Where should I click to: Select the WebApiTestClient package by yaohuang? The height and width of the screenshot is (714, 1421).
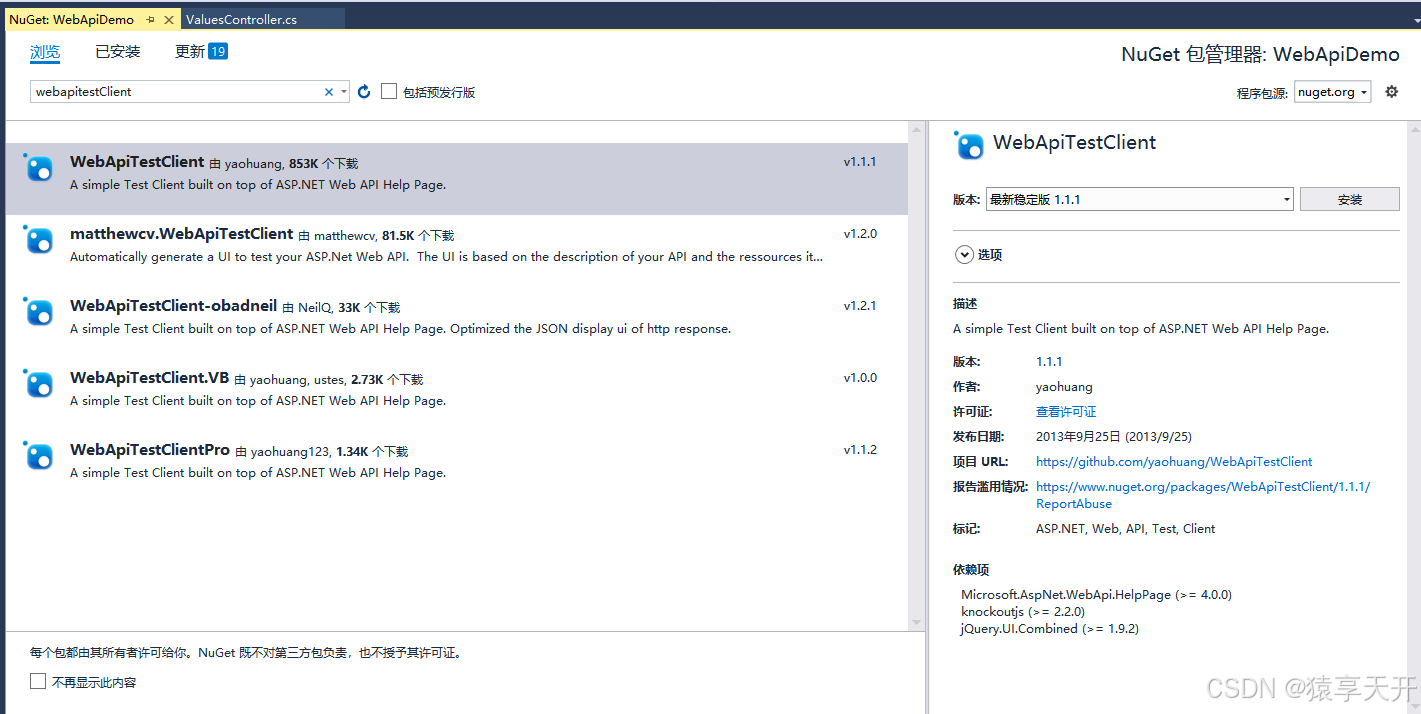(457, 179)
